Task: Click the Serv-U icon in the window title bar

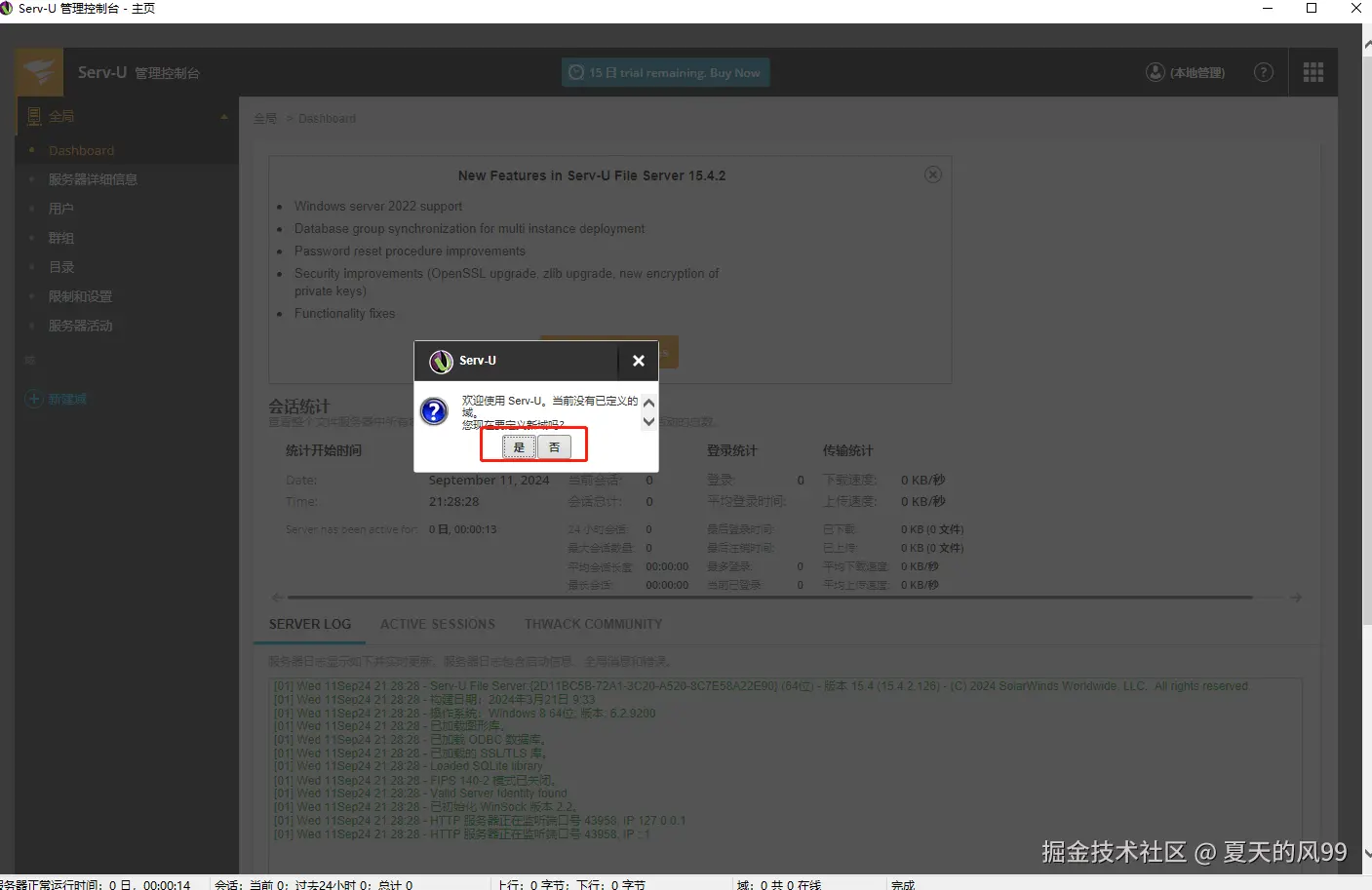Action: point(7,8)
